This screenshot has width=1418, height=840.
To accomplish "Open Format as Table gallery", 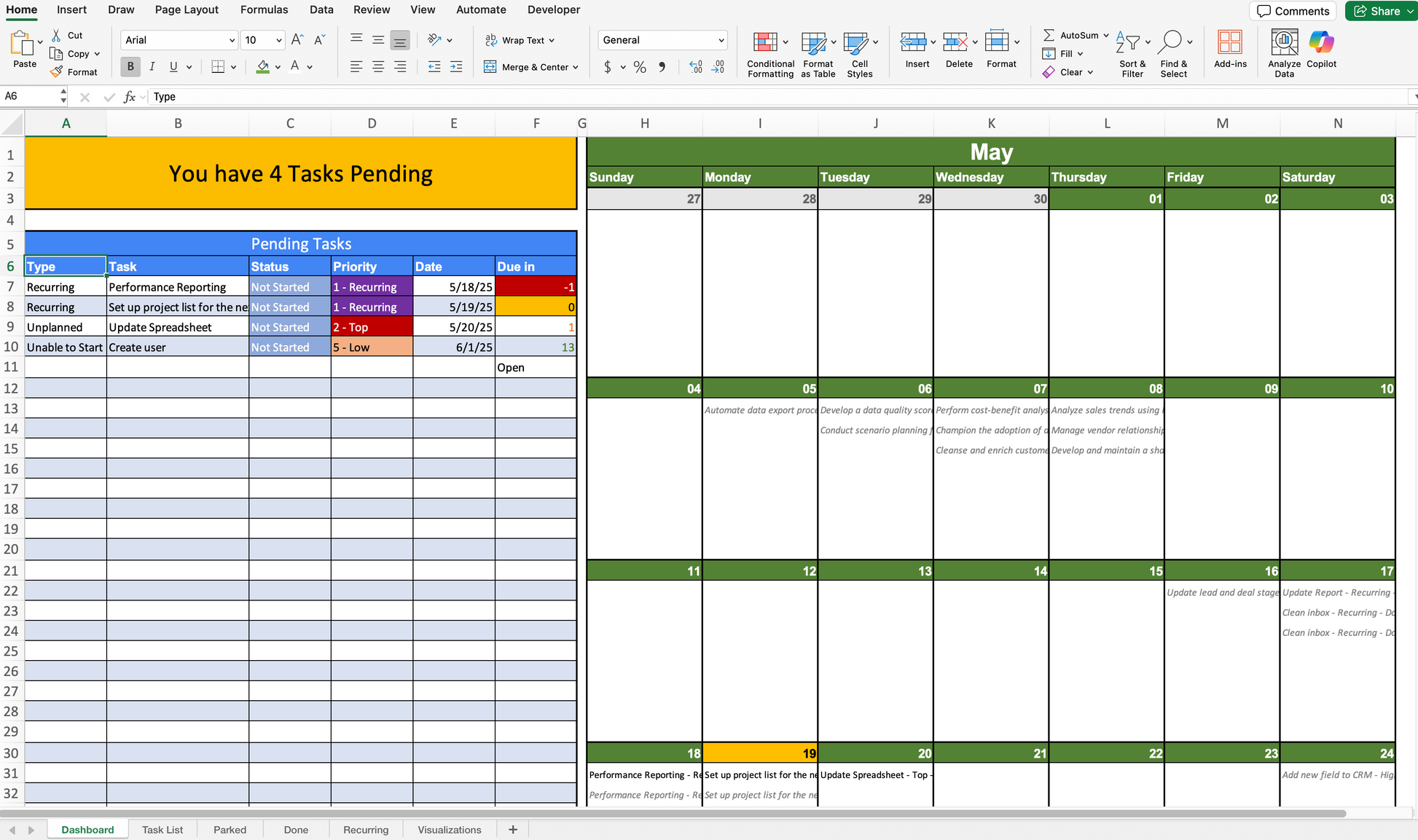I will point(813,43).
